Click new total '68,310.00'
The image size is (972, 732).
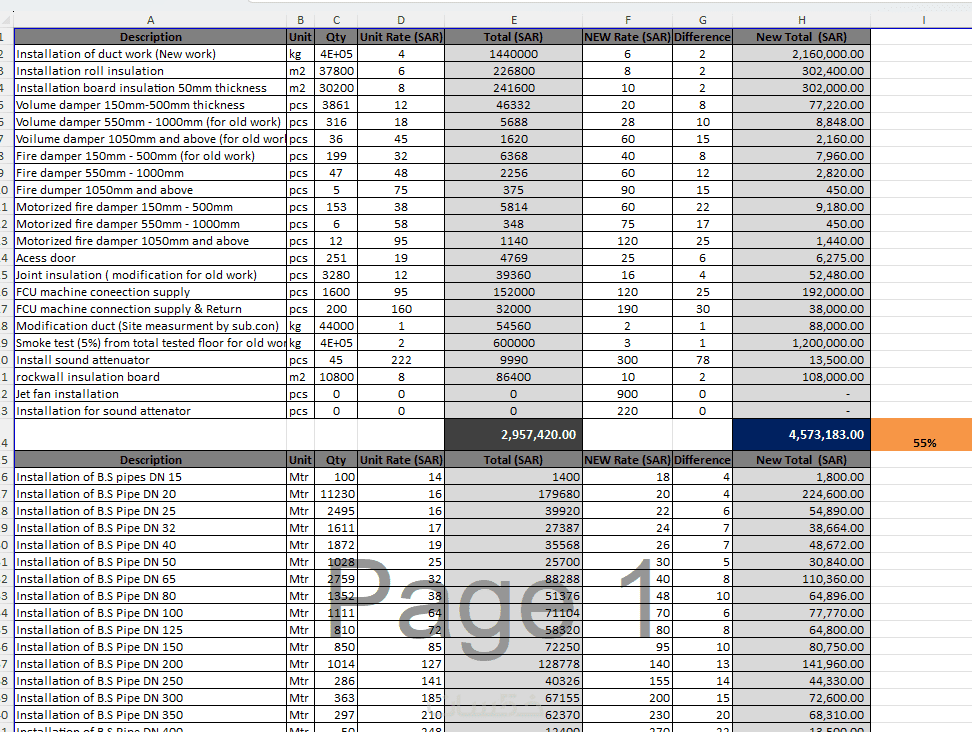(x=802, y=715)
